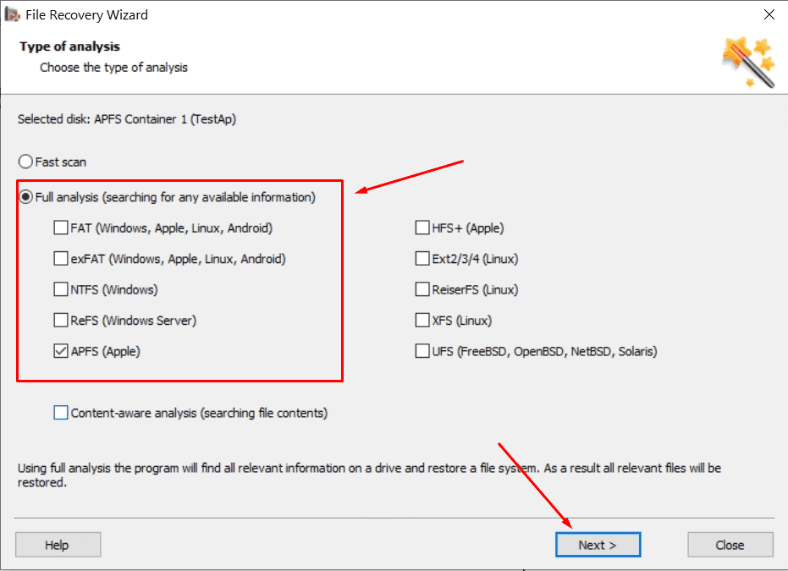Select the Full analysis radio button
Screen dimensions: 788x571
pos(26,197)
